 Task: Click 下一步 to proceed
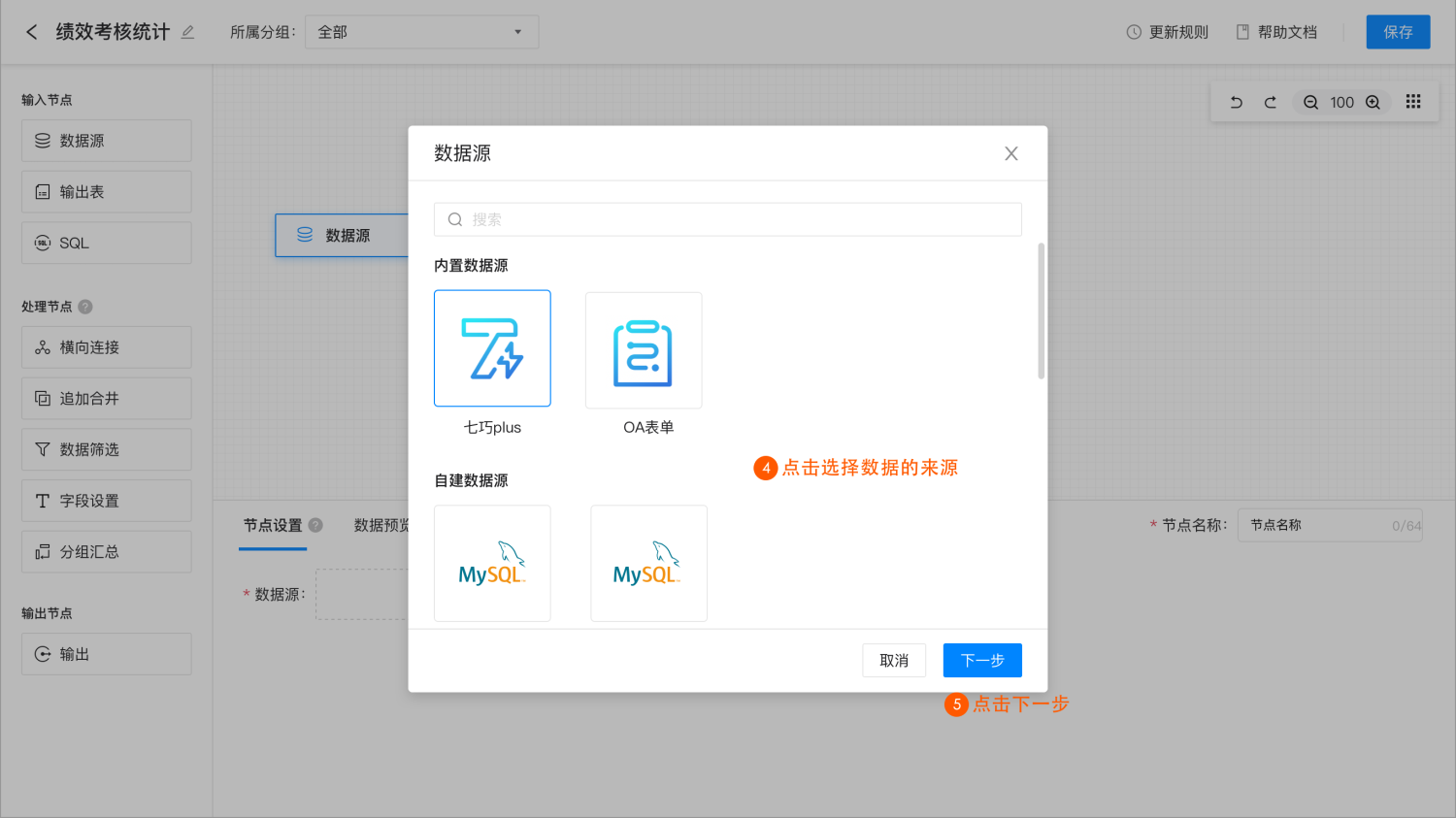[x=982, y=661]
